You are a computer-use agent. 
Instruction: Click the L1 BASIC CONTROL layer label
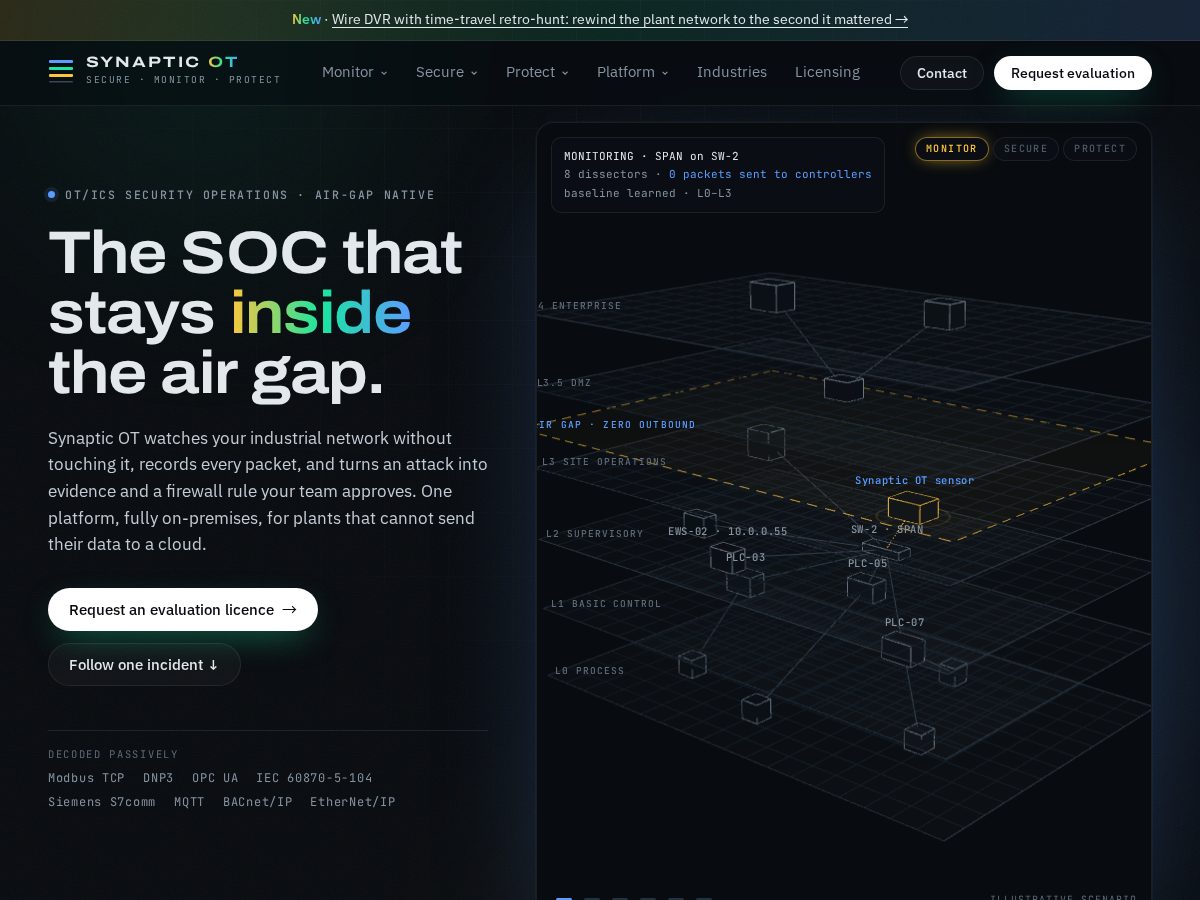pyautogui.click(x=606, y=604)
